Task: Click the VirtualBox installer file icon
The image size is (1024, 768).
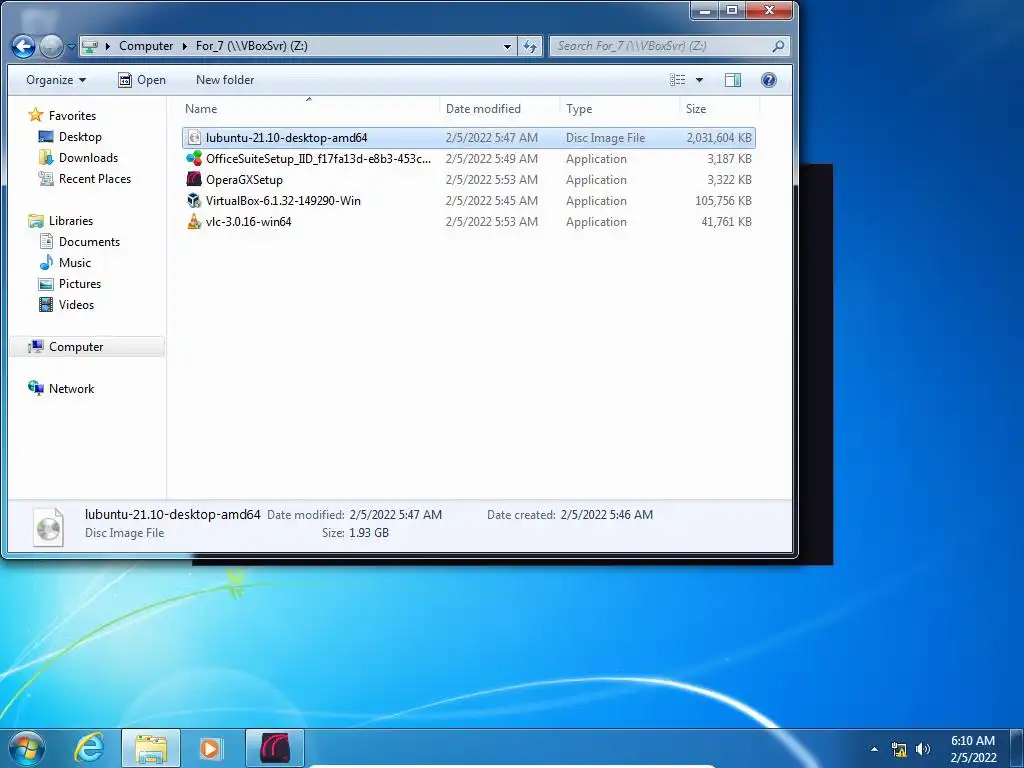Action: (194, 200)
